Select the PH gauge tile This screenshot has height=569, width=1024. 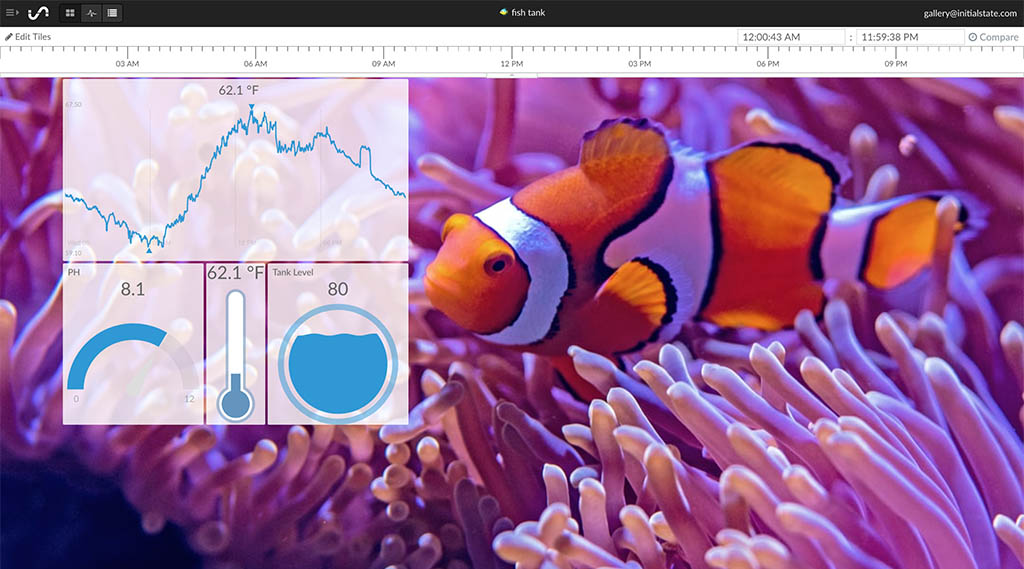tap(133, 344)
